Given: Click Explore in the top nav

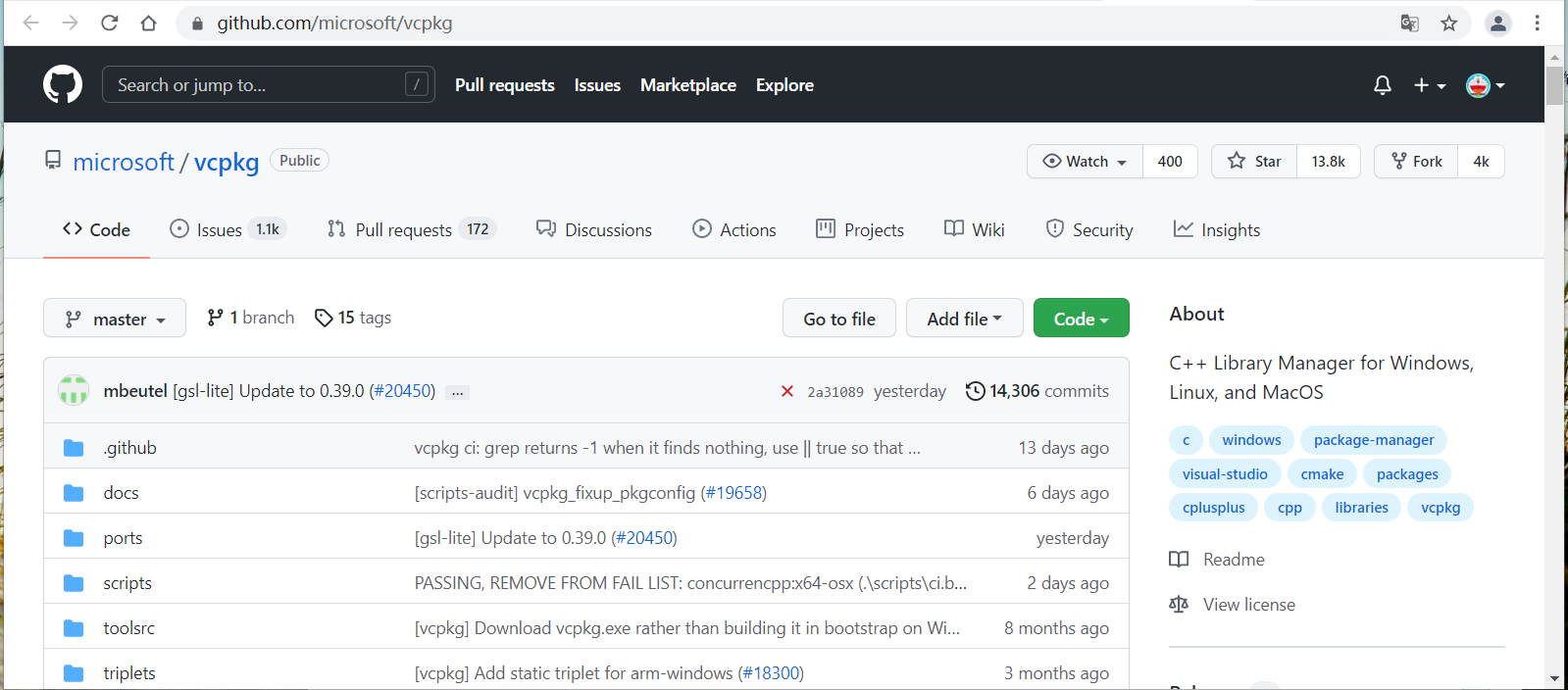Looking at the screenshot, I should tap(784, 85).
